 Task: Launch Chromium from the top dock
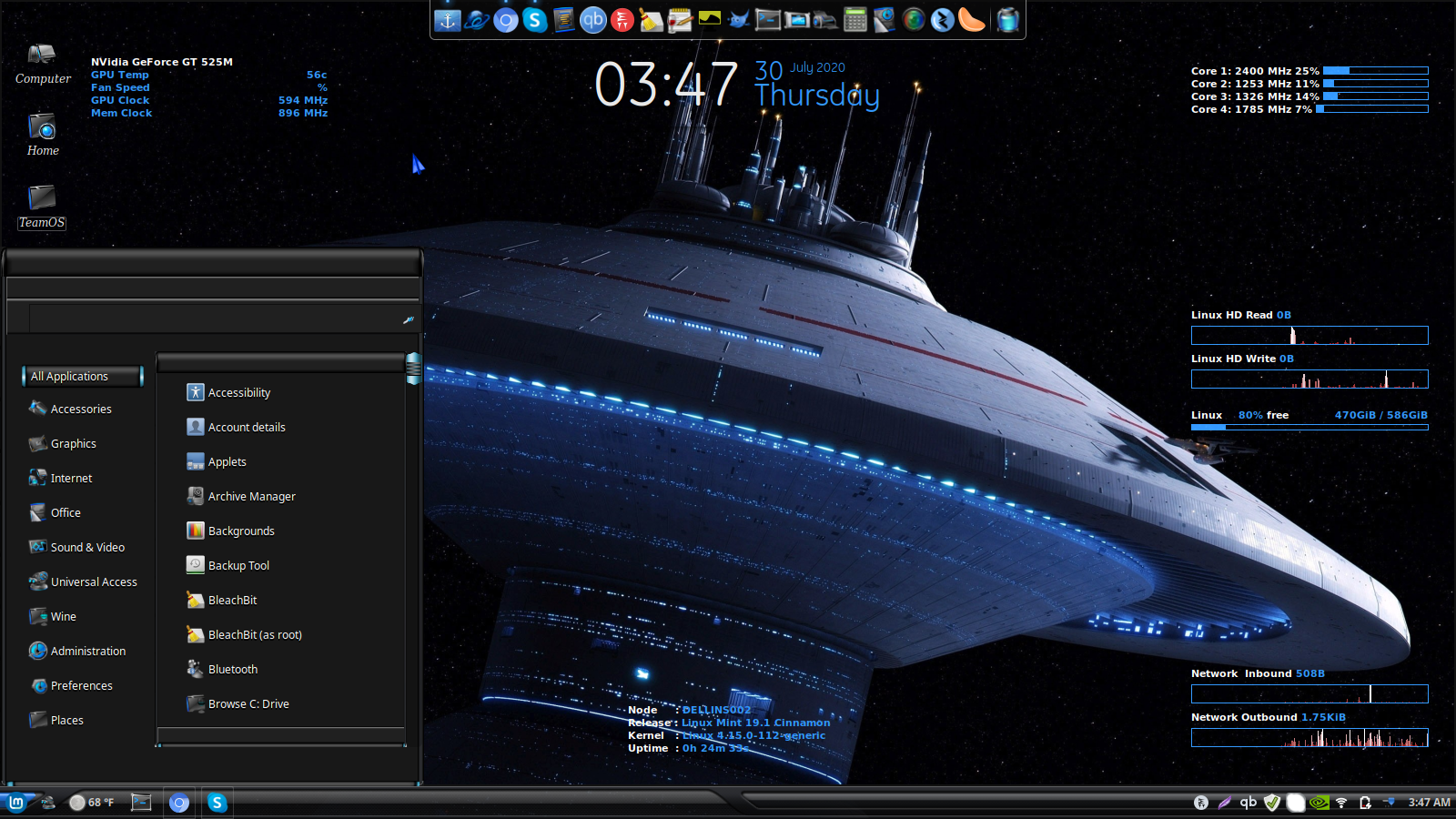click(x=506, y=20)
